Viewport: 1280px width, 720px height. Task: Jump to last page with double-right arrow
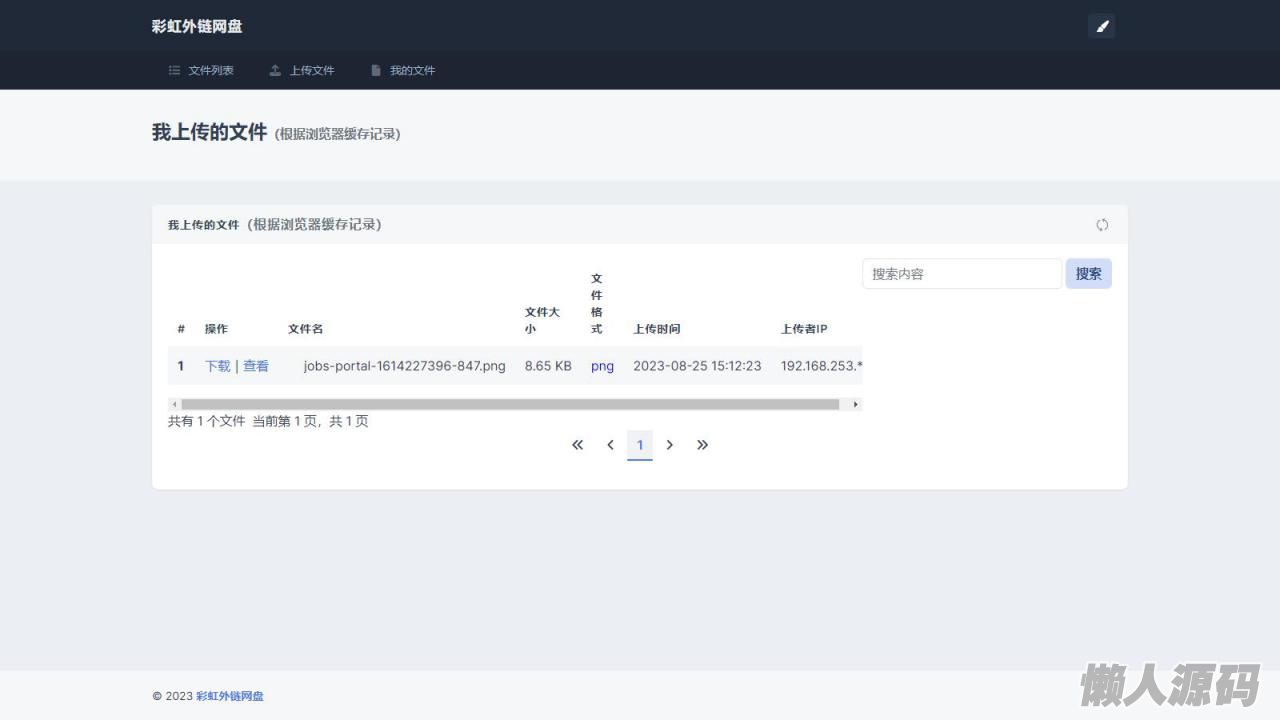coord(702,445)
